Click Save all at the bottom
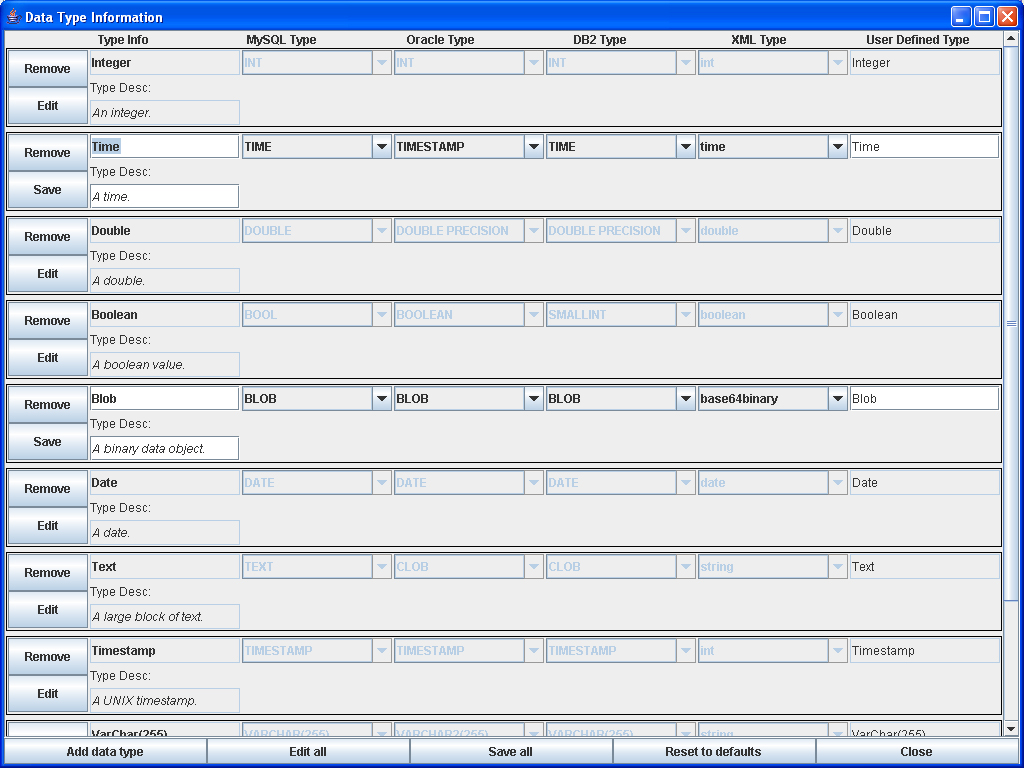The height and width of the screenshot is (768, 1024). point(510,752)
